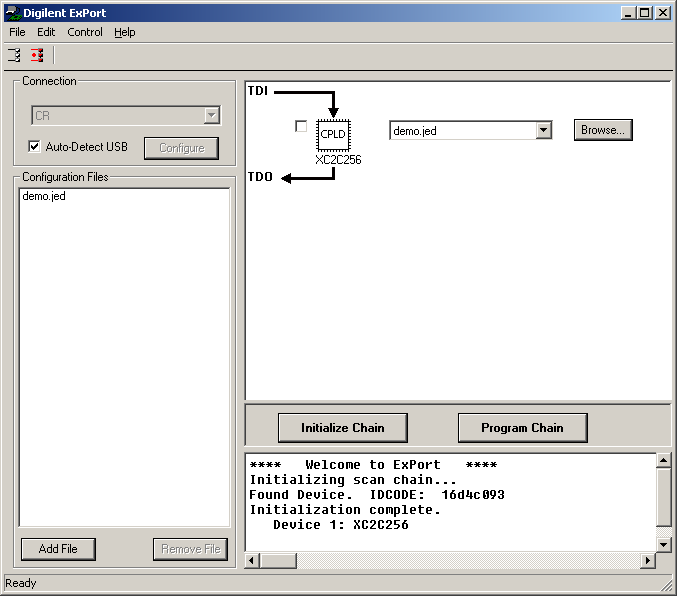Expand the demo.jed file dropdown arrow
Image resolution: width=677 pixels, height=596 pixels.
[544, 130]
